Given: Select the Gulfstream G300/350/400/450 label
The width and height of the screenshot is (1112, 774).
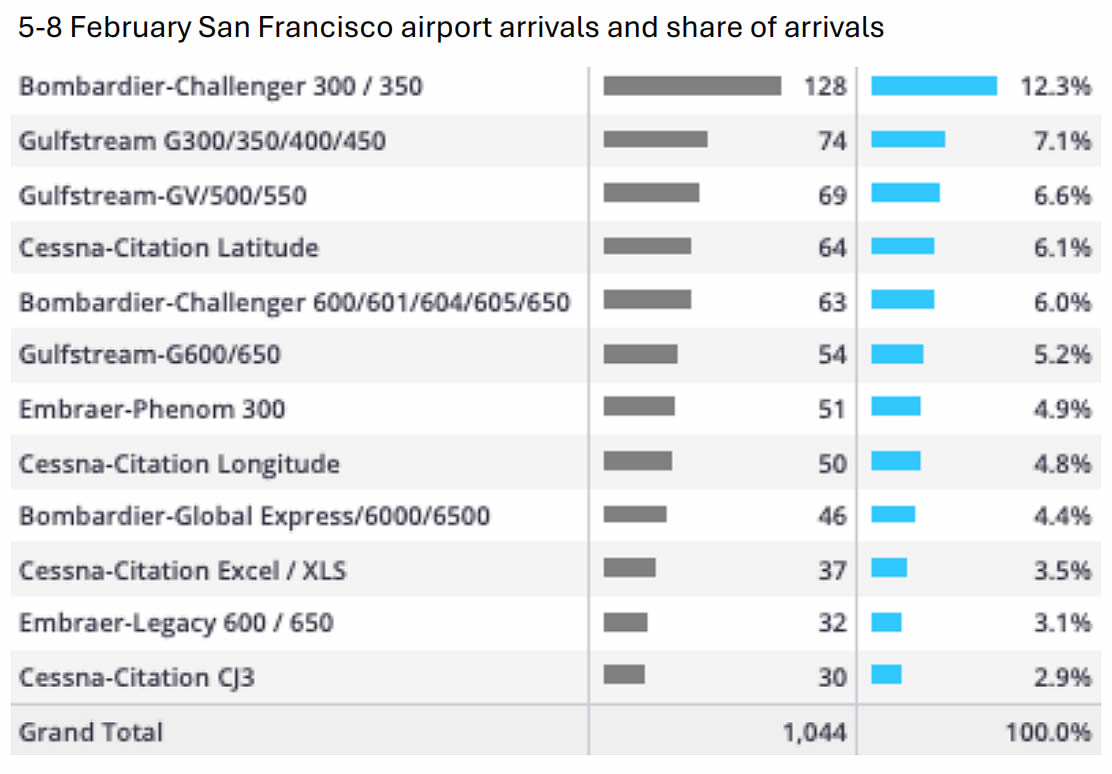Looking at the screenshot, I should [x=202, y=141].
